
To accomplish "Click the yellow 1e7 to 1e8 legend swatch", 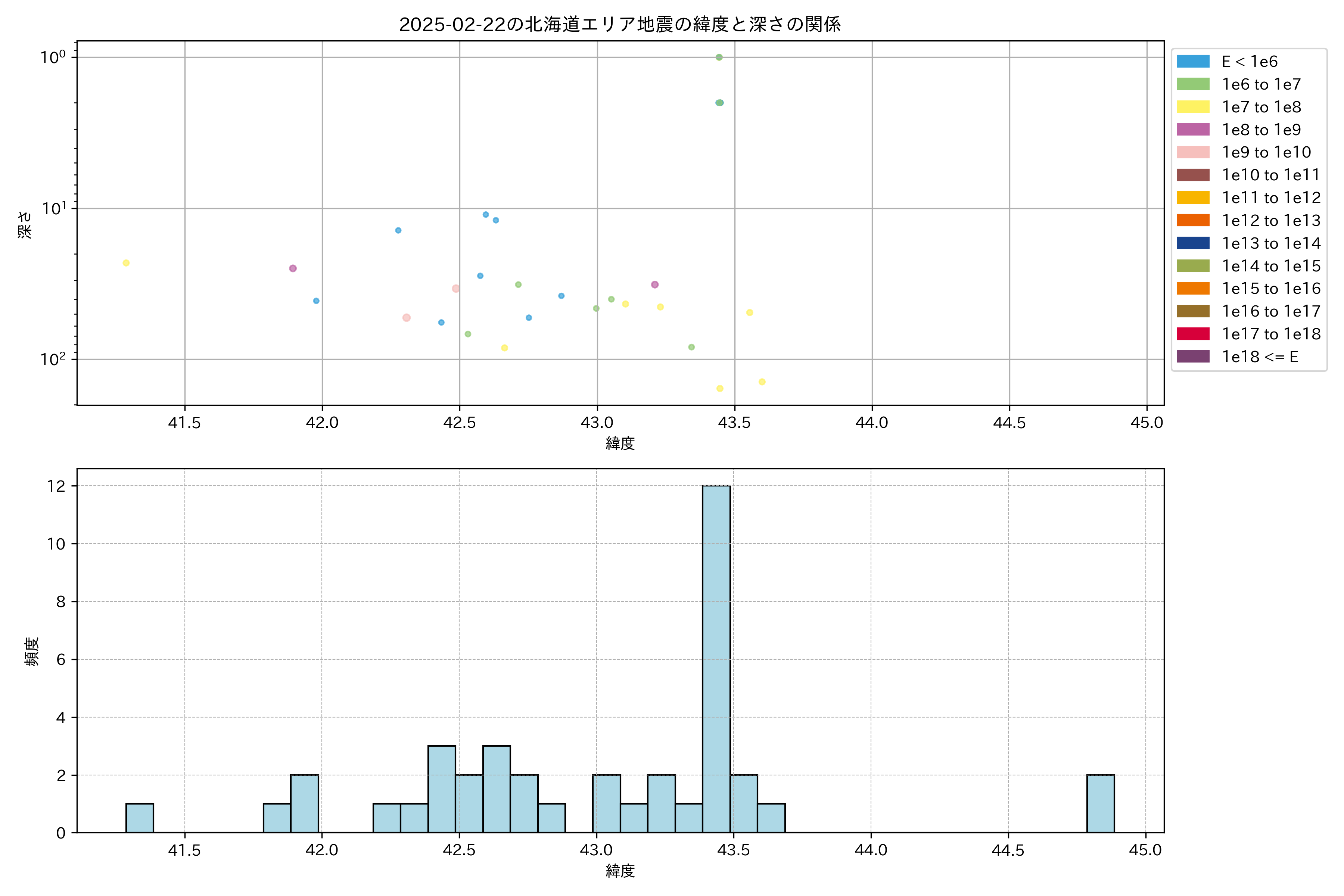I will coord(1193,107).
